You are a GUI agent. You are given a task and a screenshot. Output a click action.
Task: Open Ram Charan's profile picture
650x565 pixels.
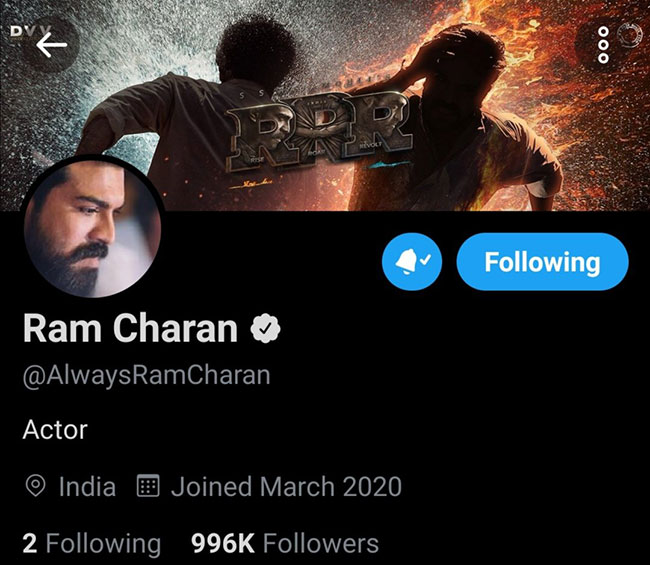[93, 227]
